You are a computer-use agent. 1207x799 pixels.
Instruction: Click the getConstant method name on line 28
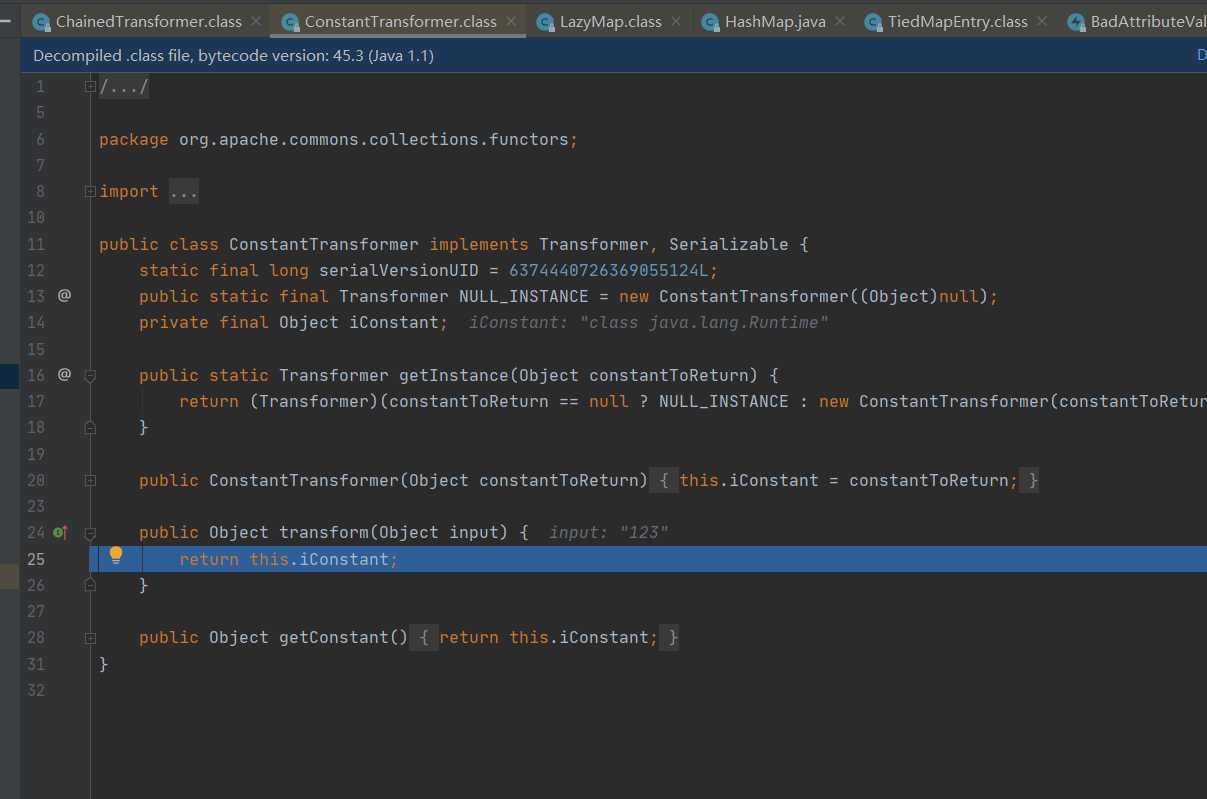(334, 637)
